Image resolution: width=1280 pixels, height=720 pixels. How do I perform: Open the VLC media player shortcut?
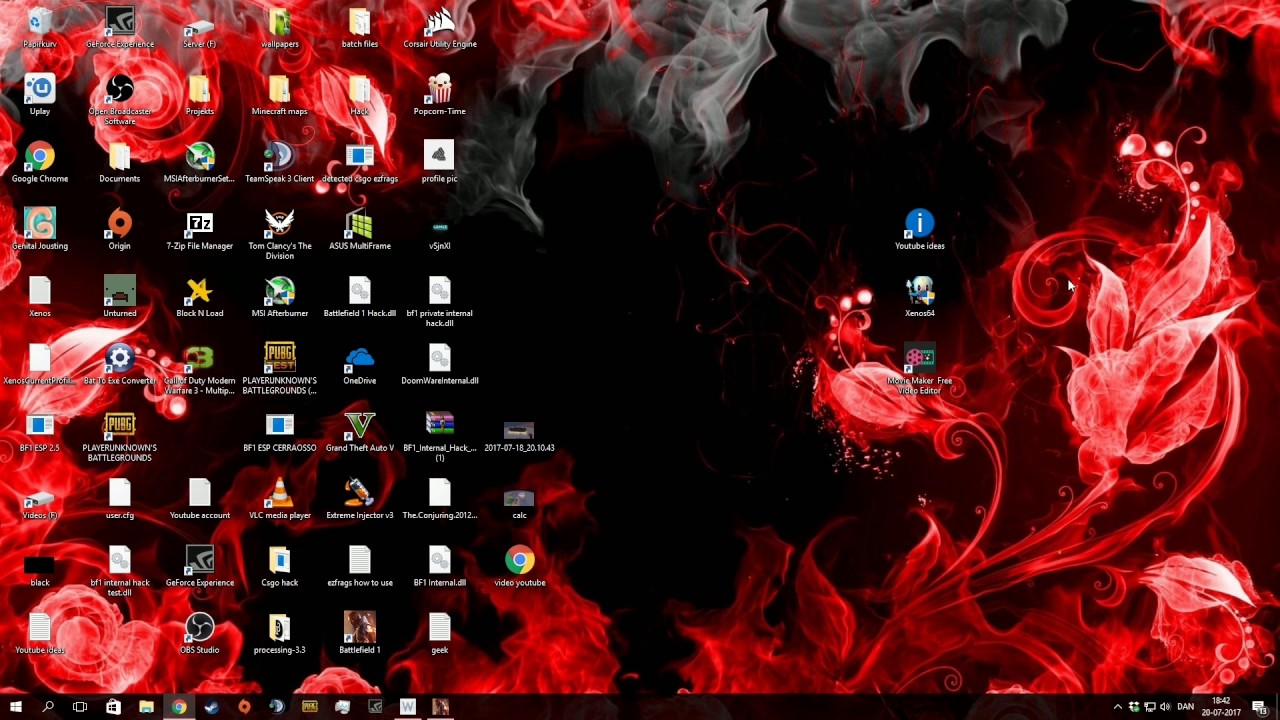point(279,497)
